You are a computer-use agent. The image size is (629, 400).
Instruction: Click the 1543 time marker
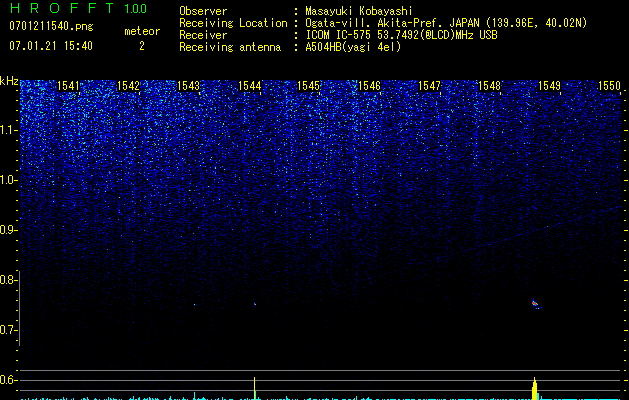pyautogui.click(x=189, y=86)
